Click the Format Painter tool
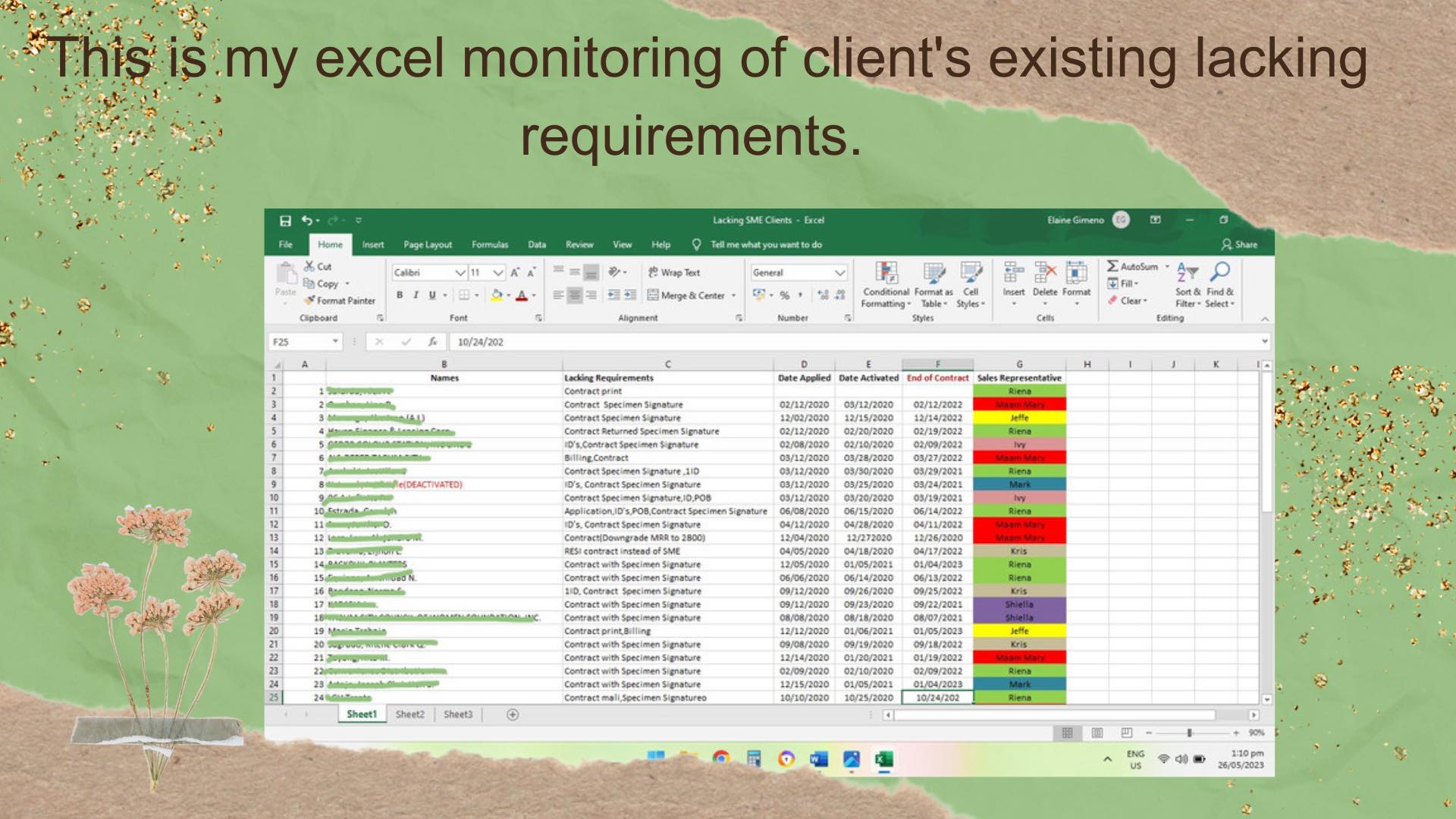The height and width of the screenshot is (819, 1456). (x=340, y=300)
